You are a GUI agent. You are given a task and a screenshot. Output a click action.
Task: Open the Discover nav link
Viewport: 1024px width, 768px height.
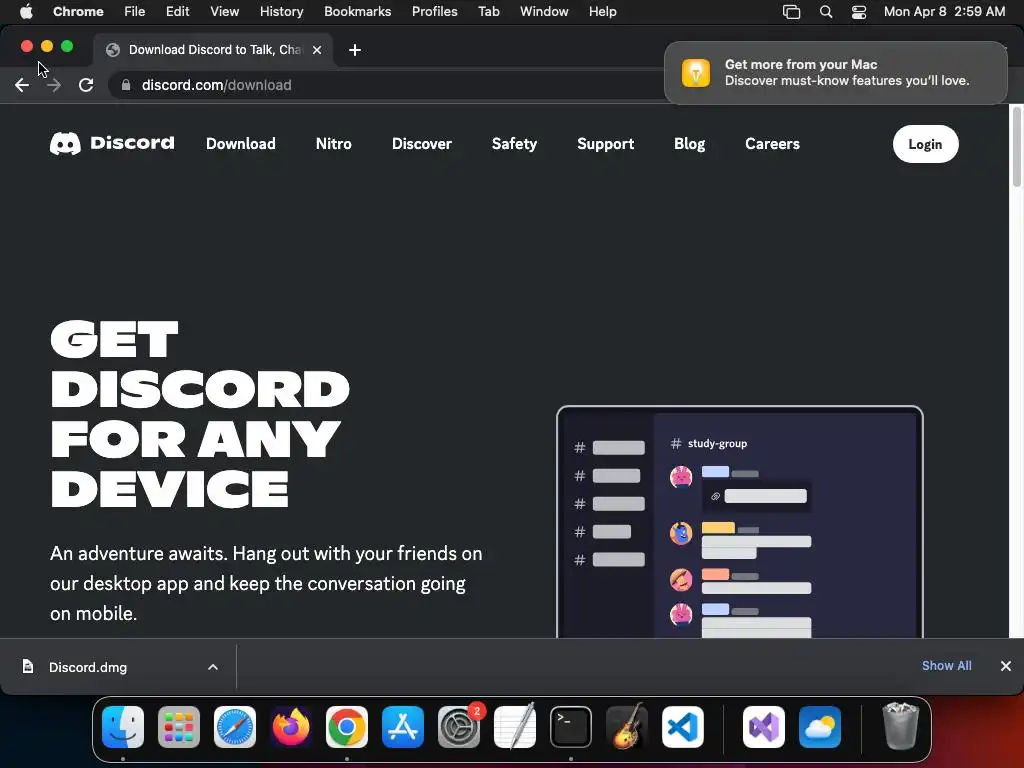[x=421, y=144]
